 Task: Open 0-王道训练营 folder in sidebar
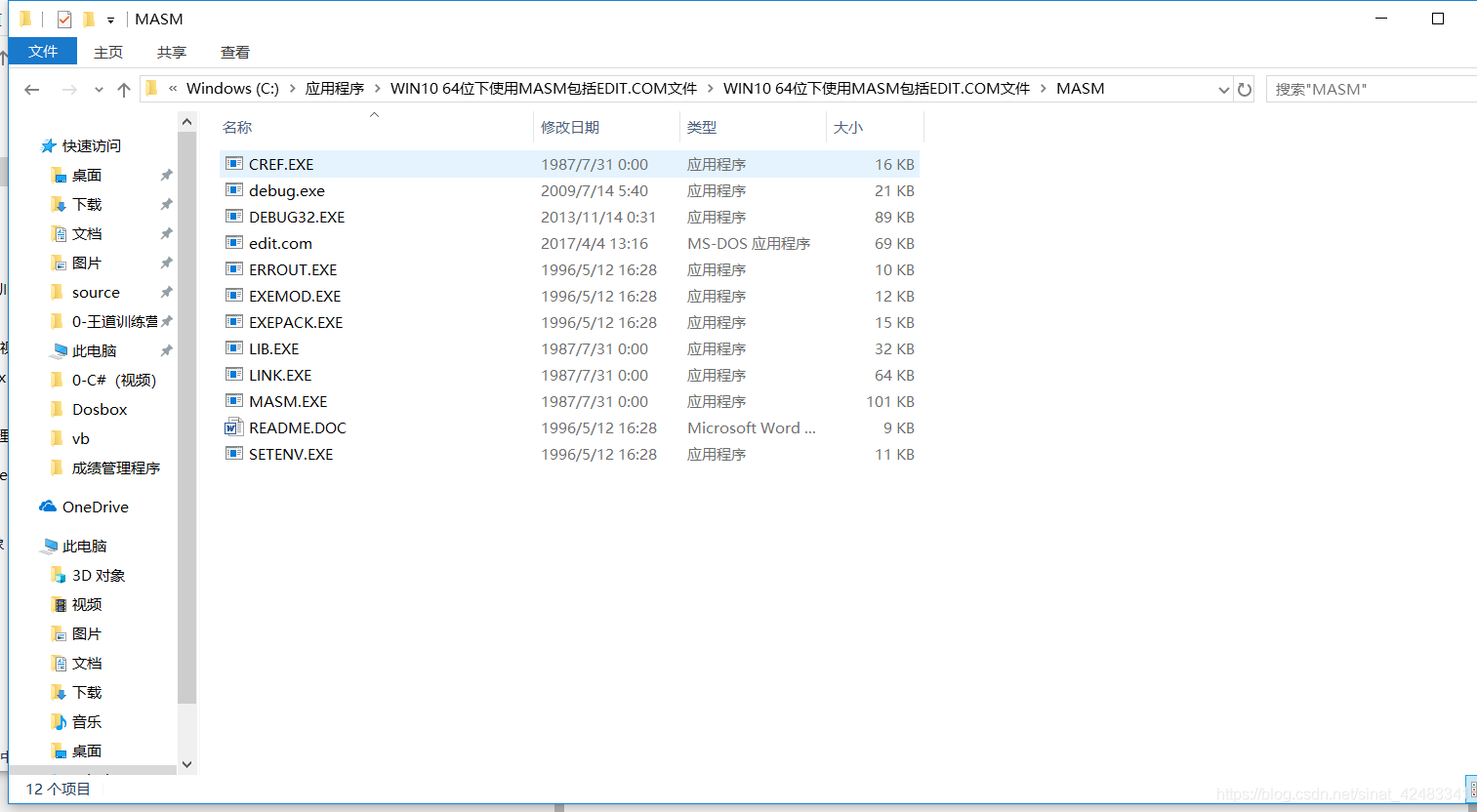pos(103,321)
